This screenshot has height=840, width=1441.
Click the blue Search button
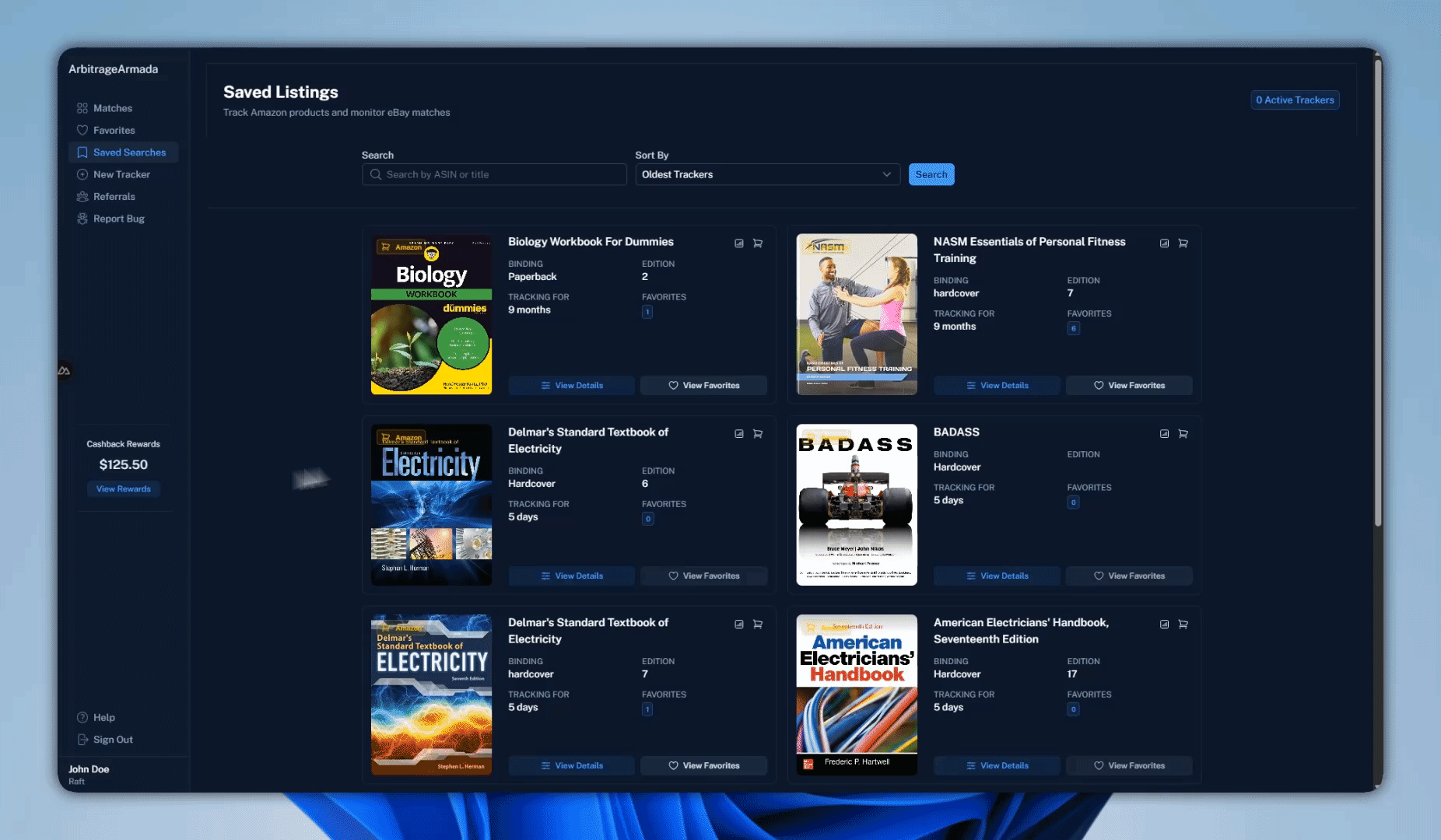(931, 174)
